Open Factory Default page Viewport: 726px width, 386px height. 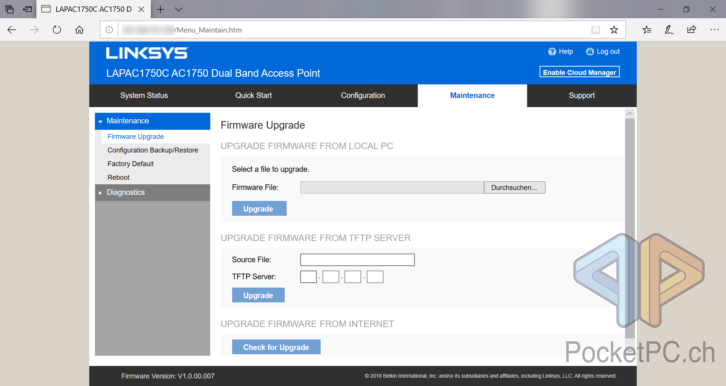click(131, 163)
